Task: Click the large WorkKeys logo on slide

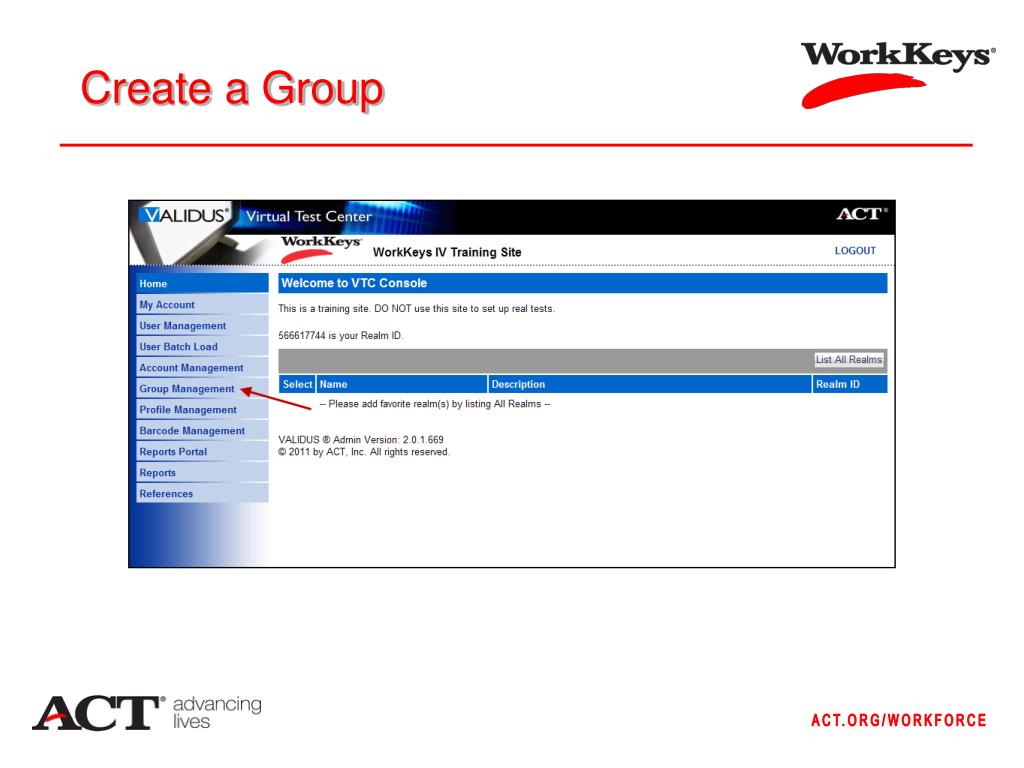Action: pyautogui.click(x=898, y=74)
